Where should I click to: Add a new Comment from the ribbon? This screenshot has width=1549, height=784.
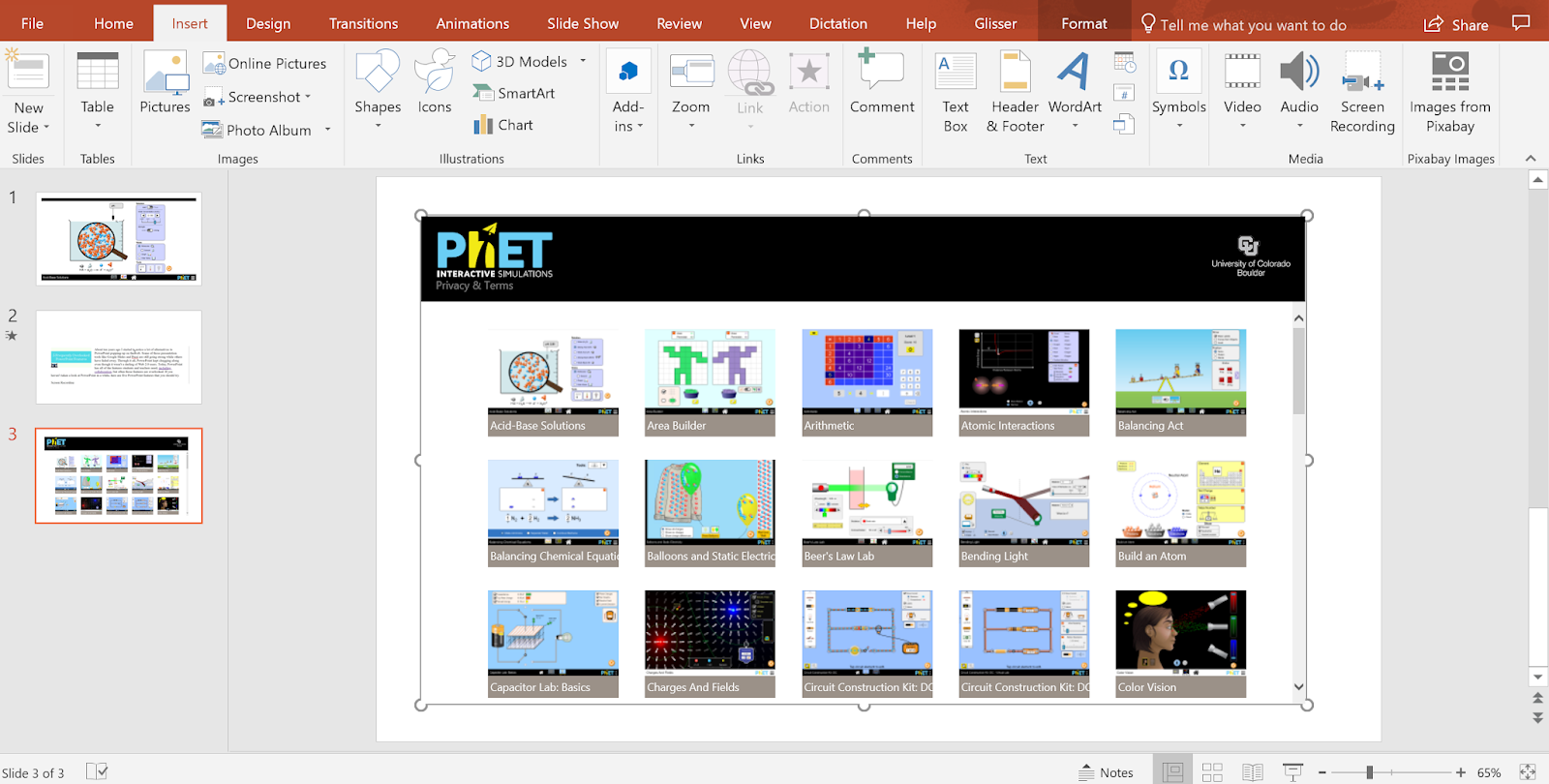click(x=882, y=83)
